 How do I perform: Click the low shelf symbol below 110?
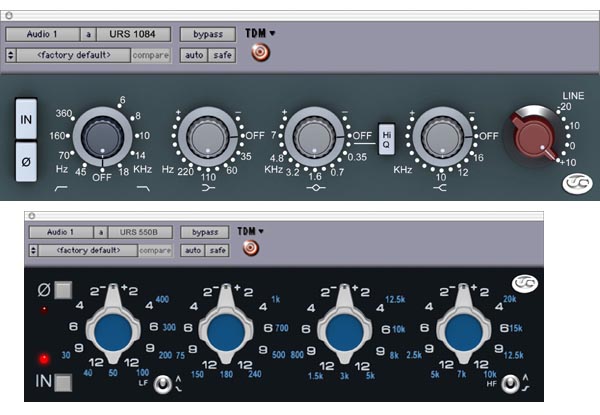click(208, 188)
